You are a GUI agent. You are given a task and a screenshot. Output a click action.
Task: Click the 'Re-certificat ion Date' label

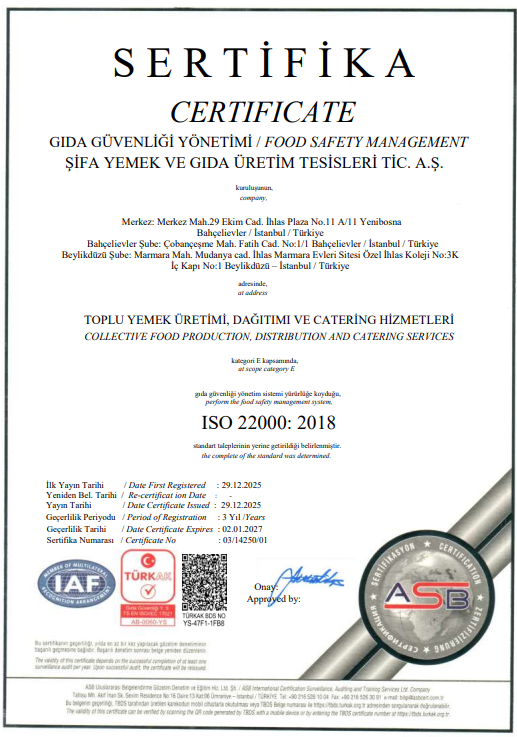pyautogui.click(x=167, y=495)
